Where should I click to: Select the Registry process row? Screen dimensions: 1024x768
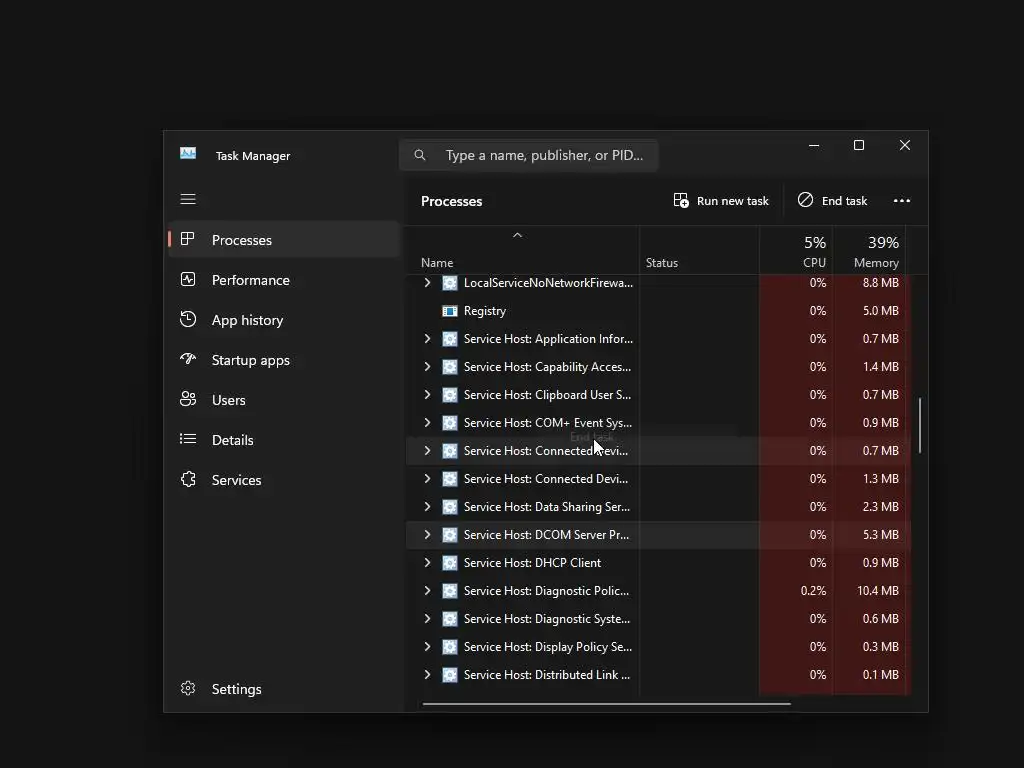(x=658, y=311)
